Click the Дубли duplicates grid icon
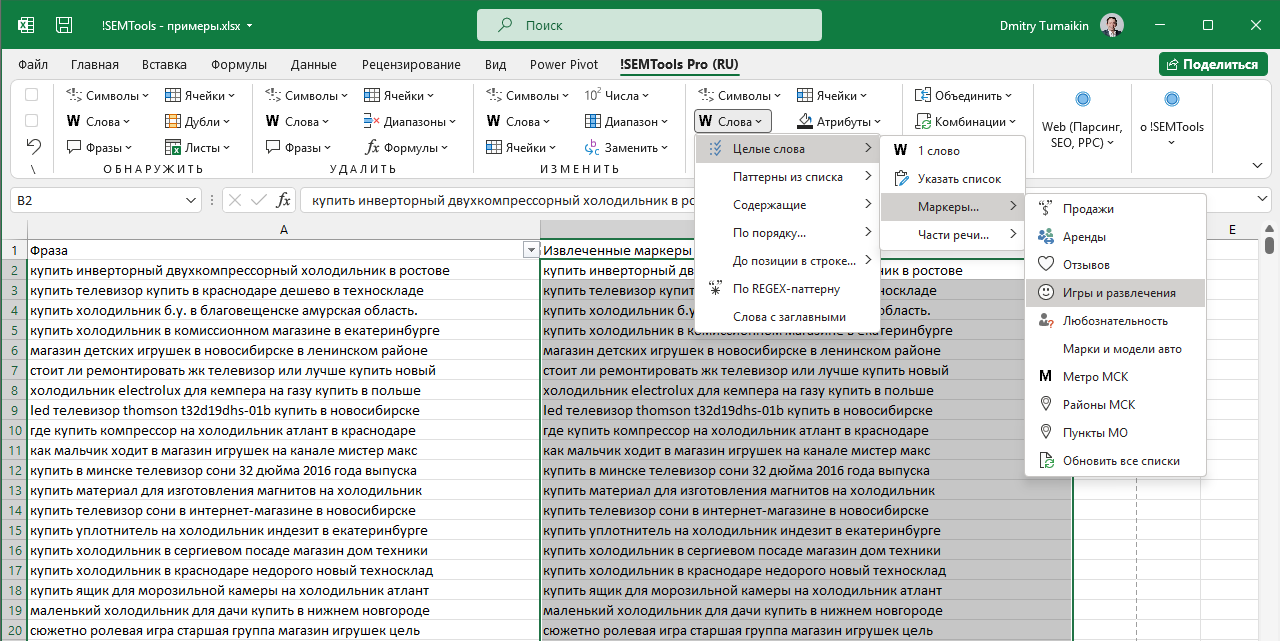Image resolution: width=1280 pixels, height=641 pixels. [173, 122]
